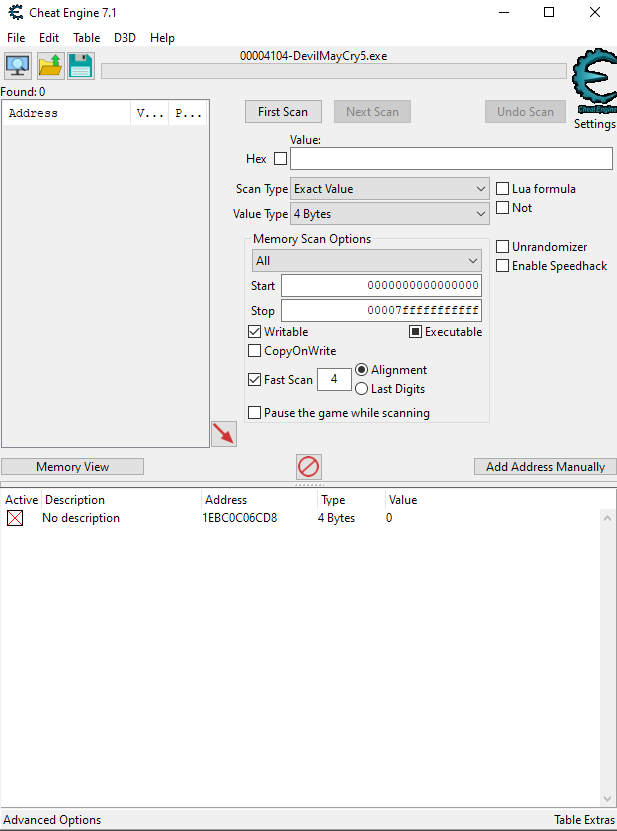The width and height of the screenshot is (617, 831).
Task: Click the red arrow to add selected address
Action: (224, 434)
